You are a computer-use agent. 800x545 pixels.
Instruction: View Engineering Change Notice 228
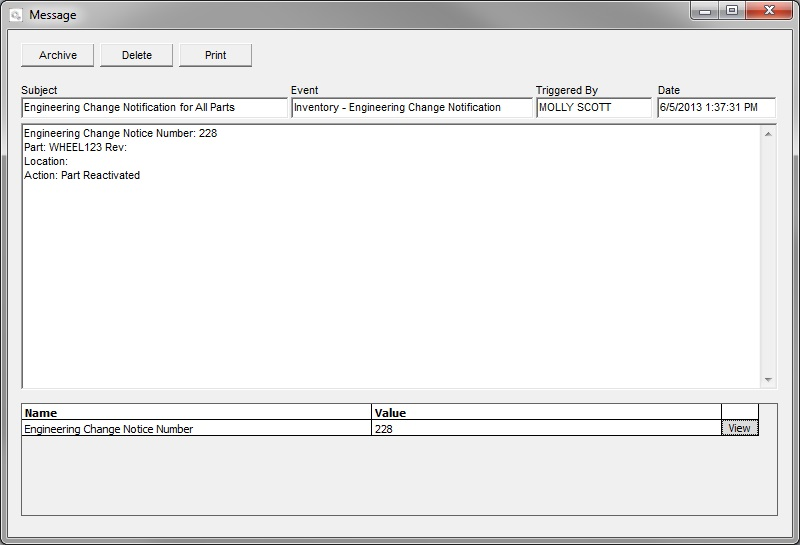tap(740, 428)
